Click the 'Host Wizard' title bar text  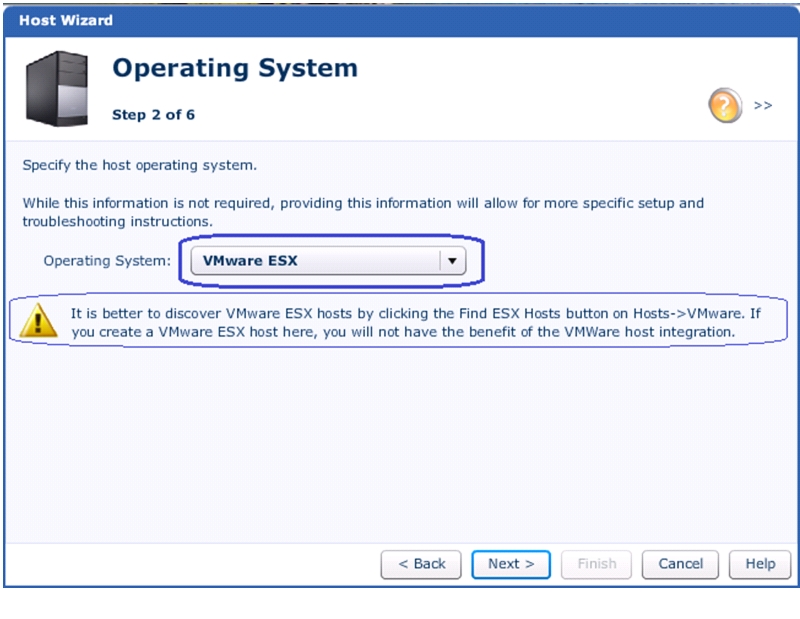point(66,20)
